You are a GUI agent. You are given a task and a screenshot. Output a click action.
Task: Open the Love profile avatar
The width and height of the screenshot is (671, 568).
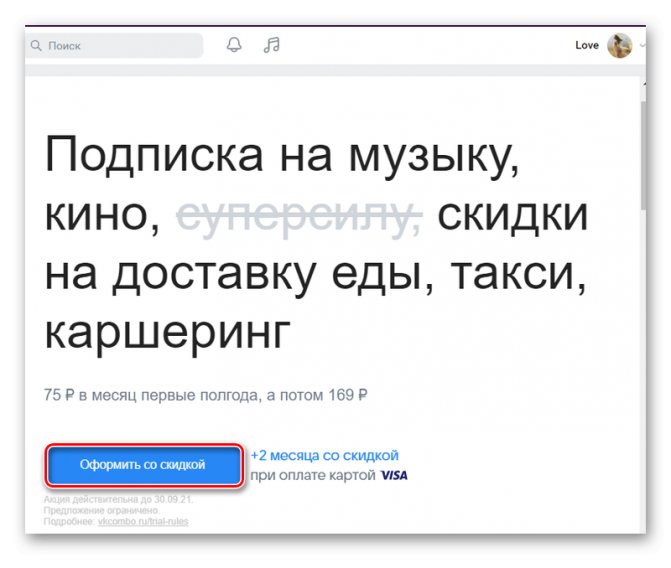coord(619,45)
